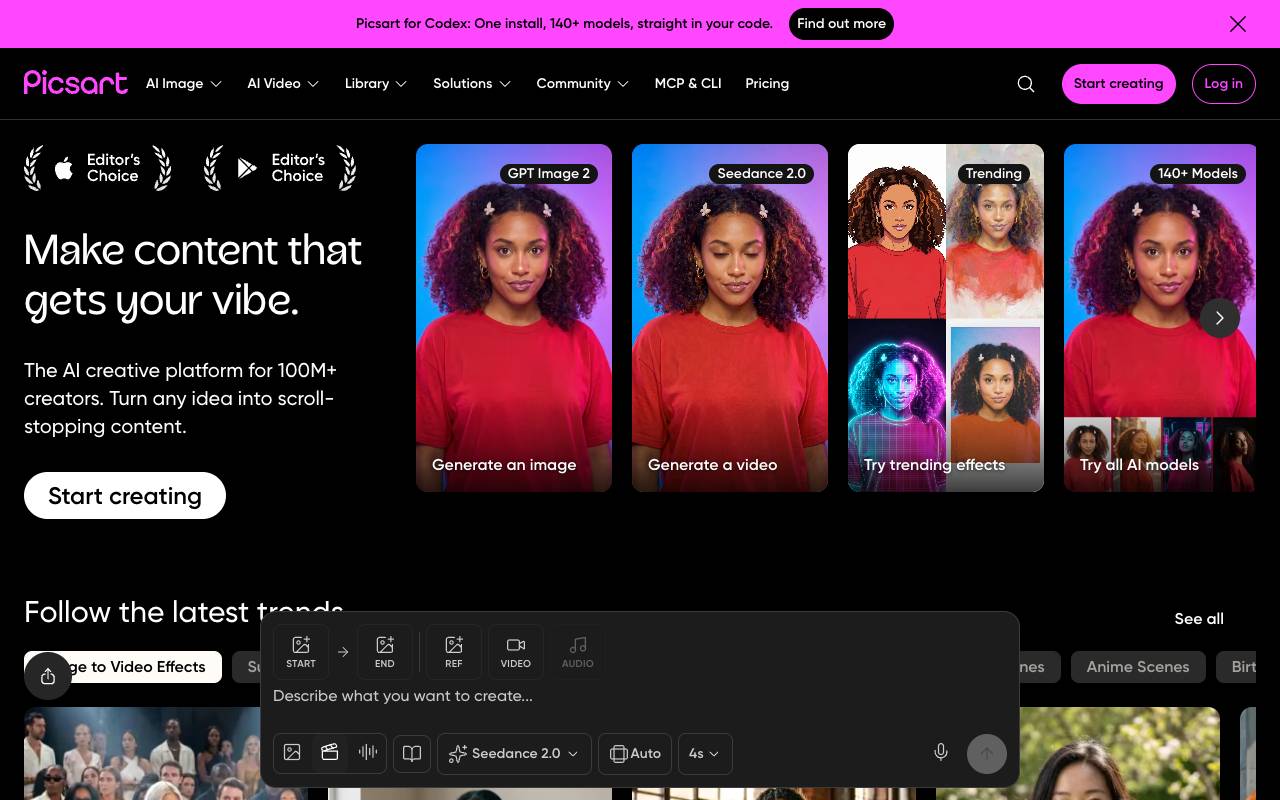The height and width of the screenshot is (800, 1280).
Task: Expand the Community menu
Action: click(x=583, y=84)
